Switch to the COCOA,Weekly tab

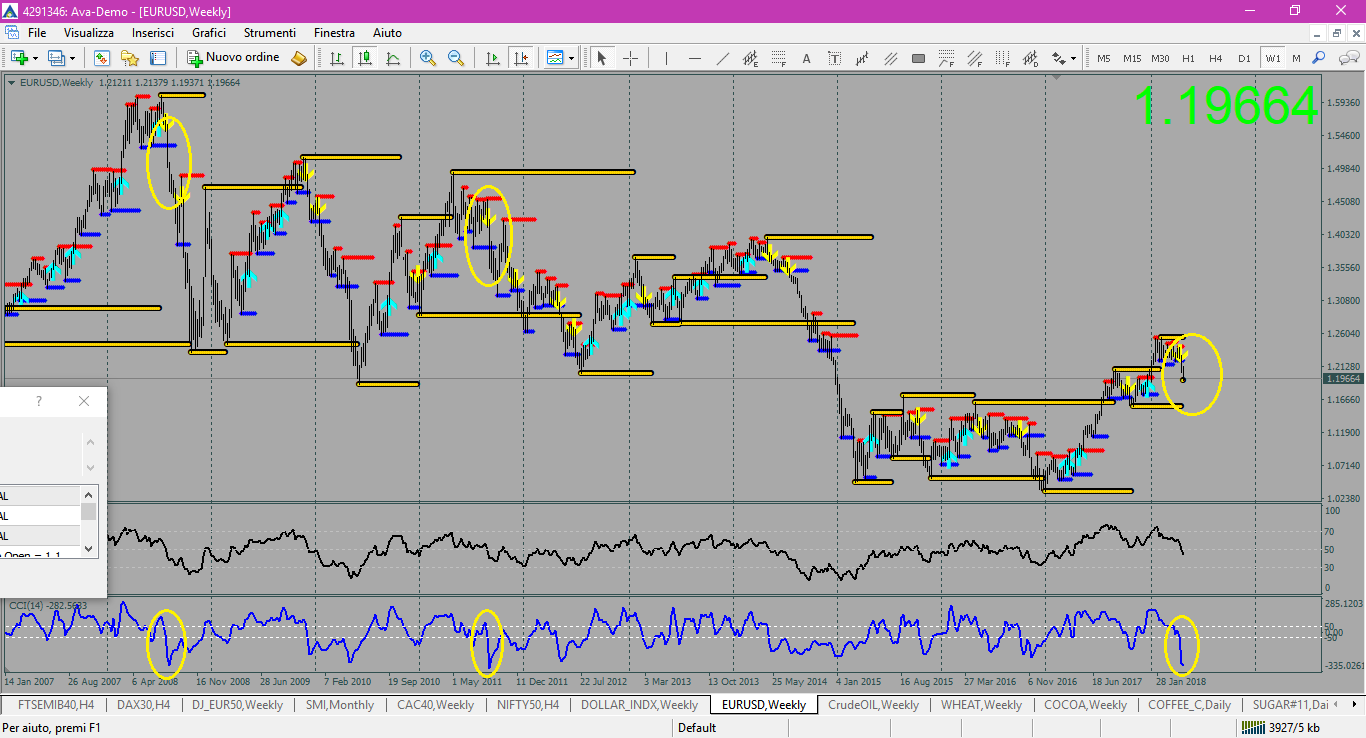[1086, 705]
